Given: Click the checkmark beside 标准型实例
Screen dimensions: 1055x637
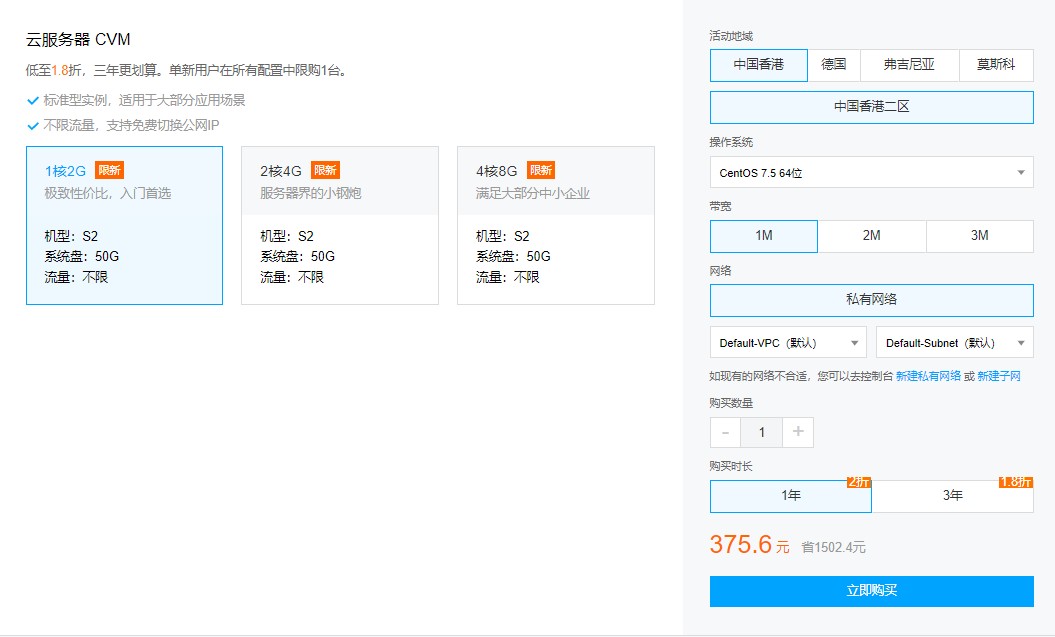Looking at the screenshot, I should (32, 101).
